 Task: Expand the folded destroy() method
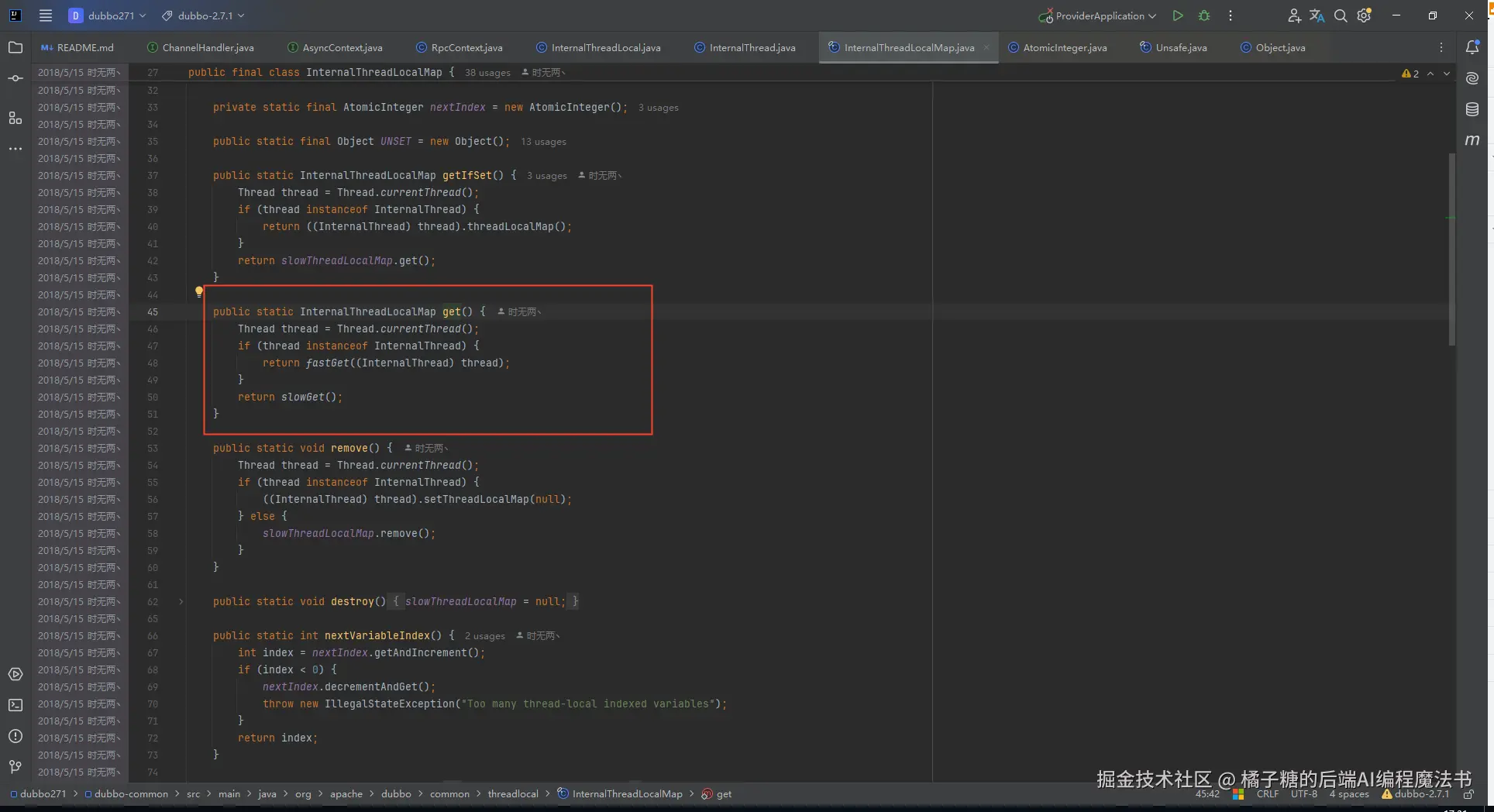(x=181, y=601)
